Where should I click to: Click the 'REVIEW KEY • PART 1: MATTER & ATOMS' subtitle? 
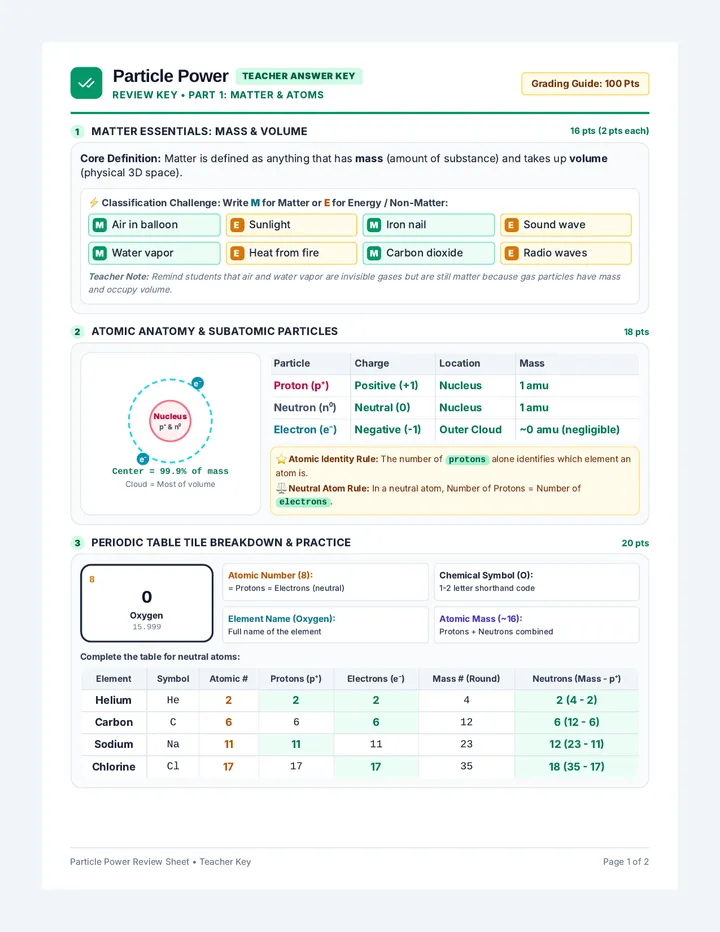point(218,95)
